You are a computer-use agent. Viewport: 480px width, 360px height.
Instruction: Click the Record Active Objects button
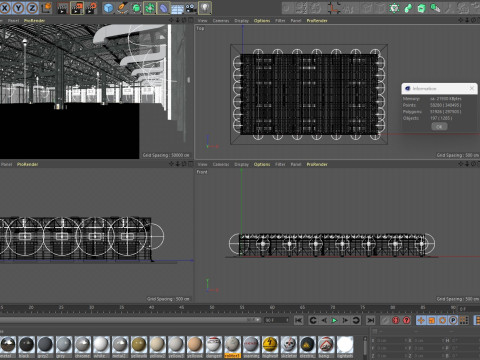click(385, 320)
